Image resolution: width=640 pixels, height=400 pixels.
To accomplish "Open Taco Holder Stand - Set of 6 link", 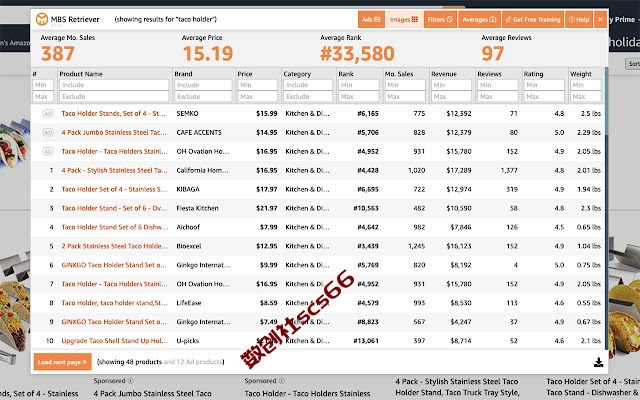I will coord(114,208).
